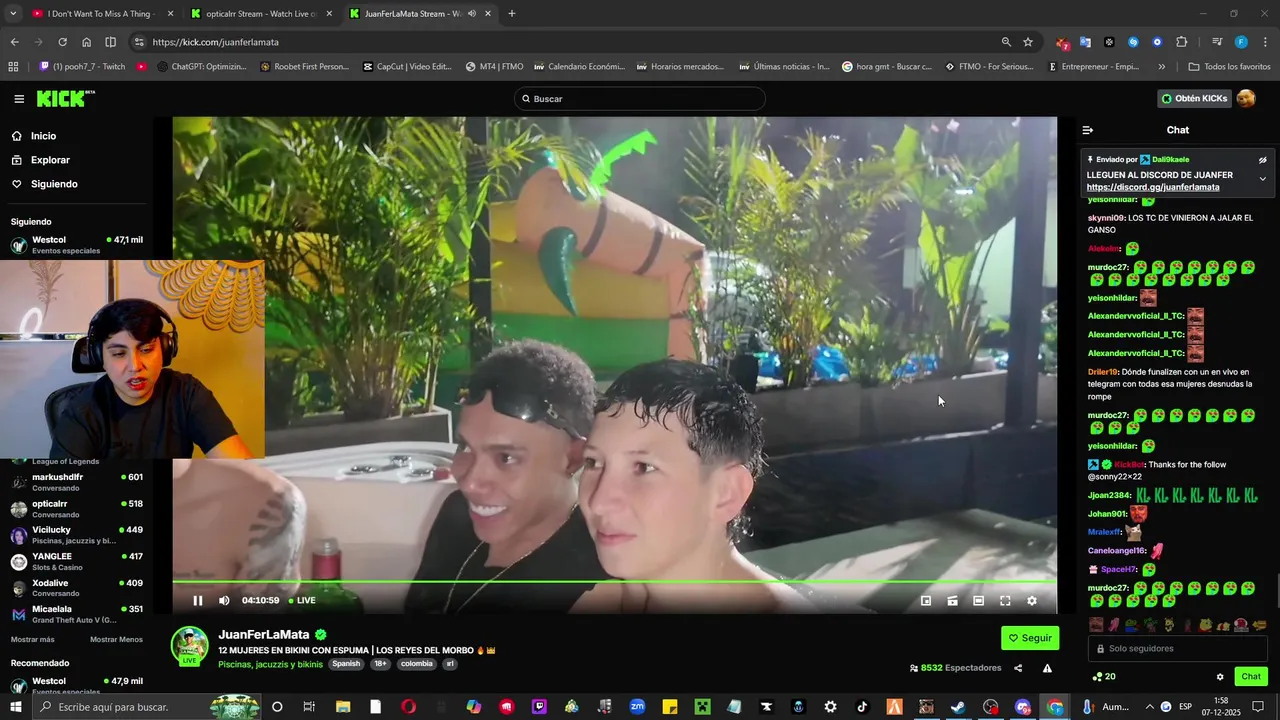The width and height of the screenshot is (1280, 720).
Task: Show hidden system tray icons
Action: coord(1149,707)
